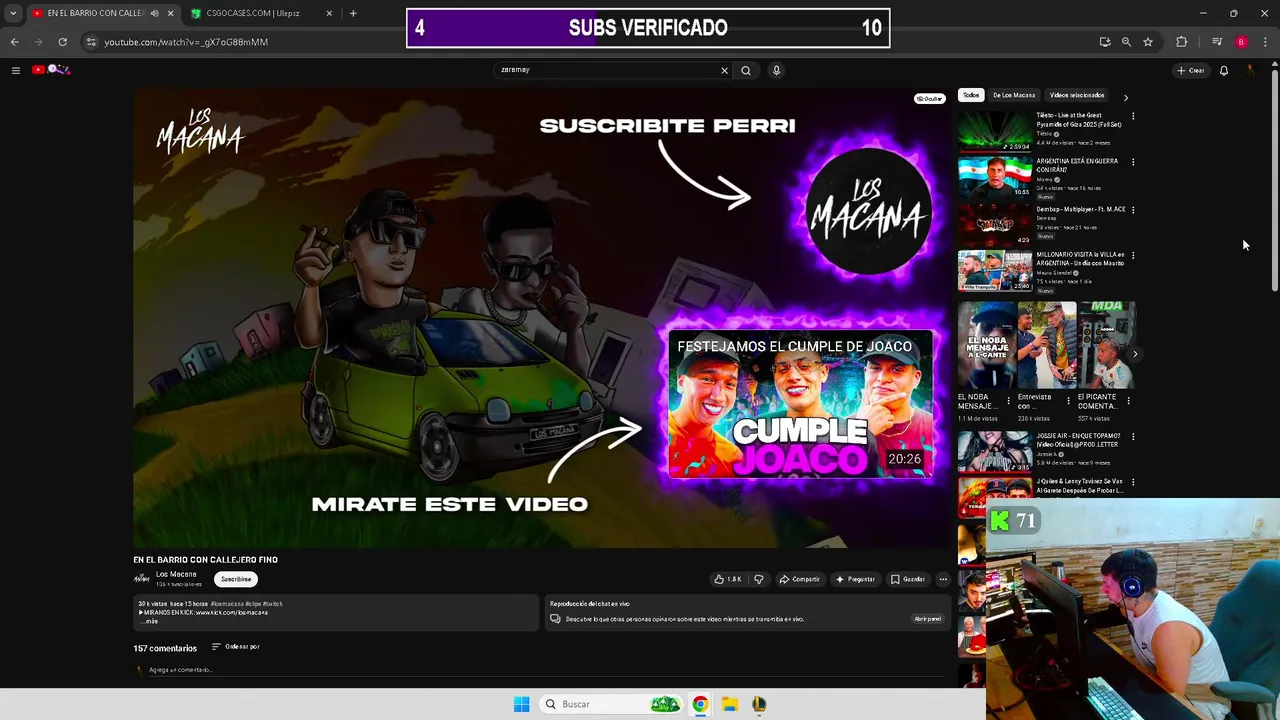Open File Explorer from taskbar
Screen dimensions: 1280x720
click(x=730, y=704)
